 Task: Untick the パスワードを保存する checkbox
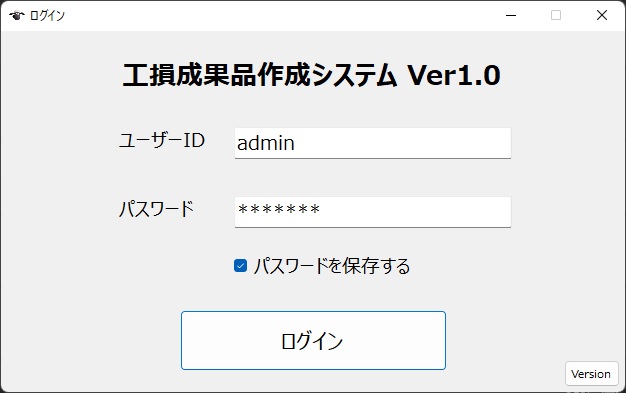(240, 265)
